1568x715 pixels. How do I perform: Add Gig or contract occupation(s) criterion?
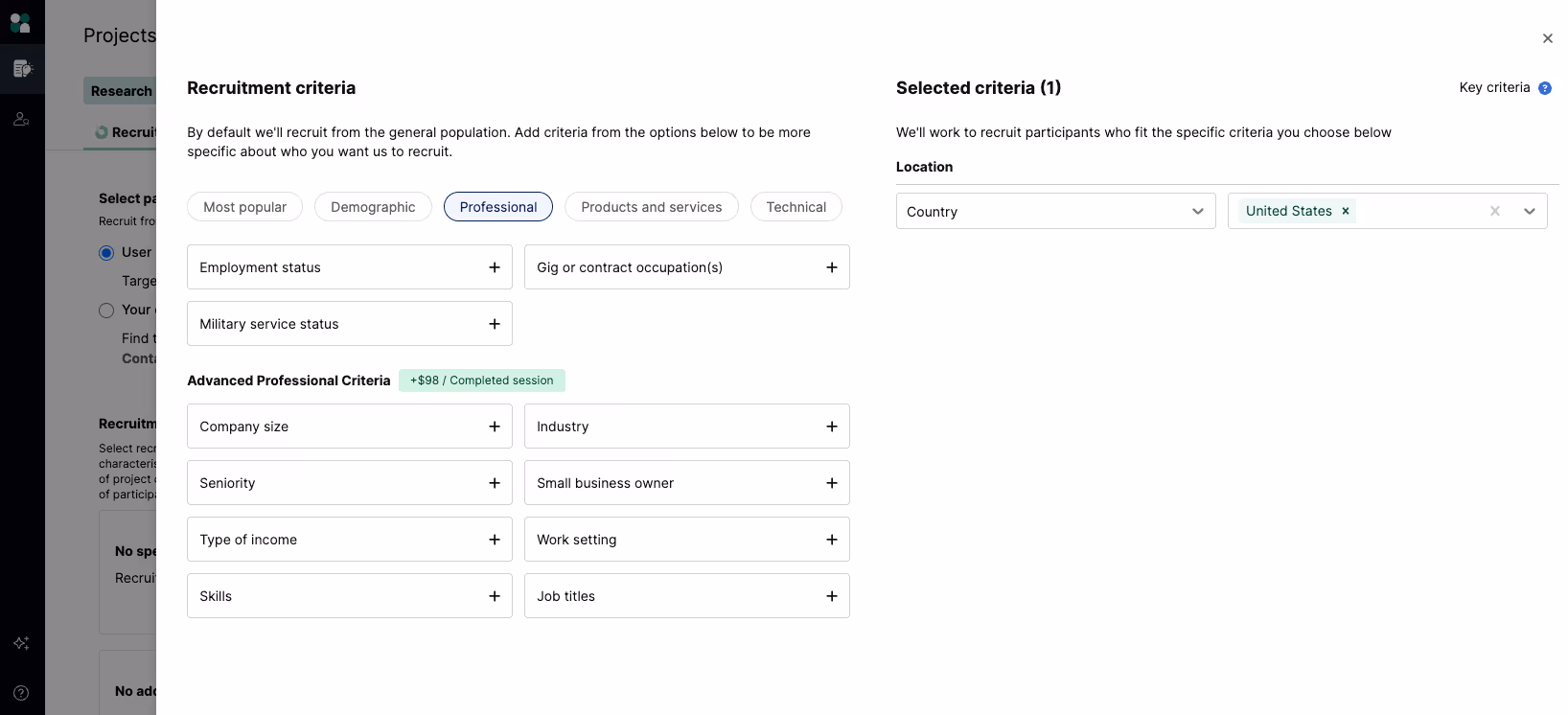[x=832, y=267]
